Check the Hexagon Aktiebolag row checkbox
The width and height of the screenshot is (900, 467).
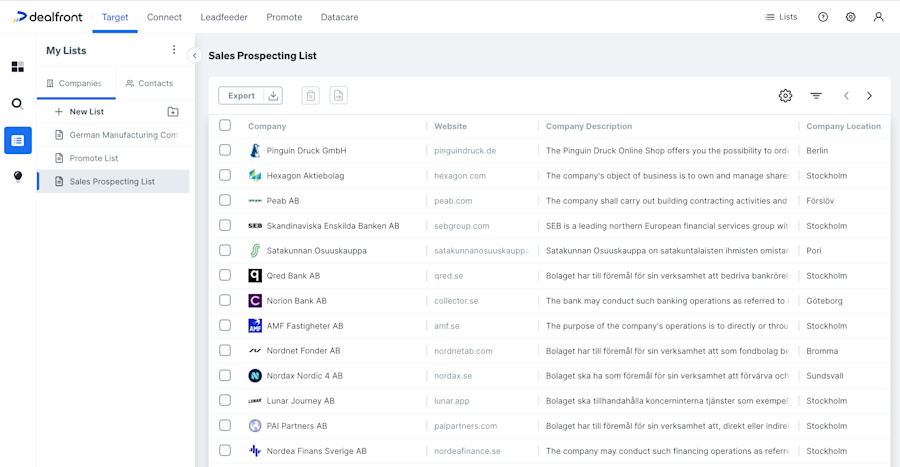coord(225,175)
